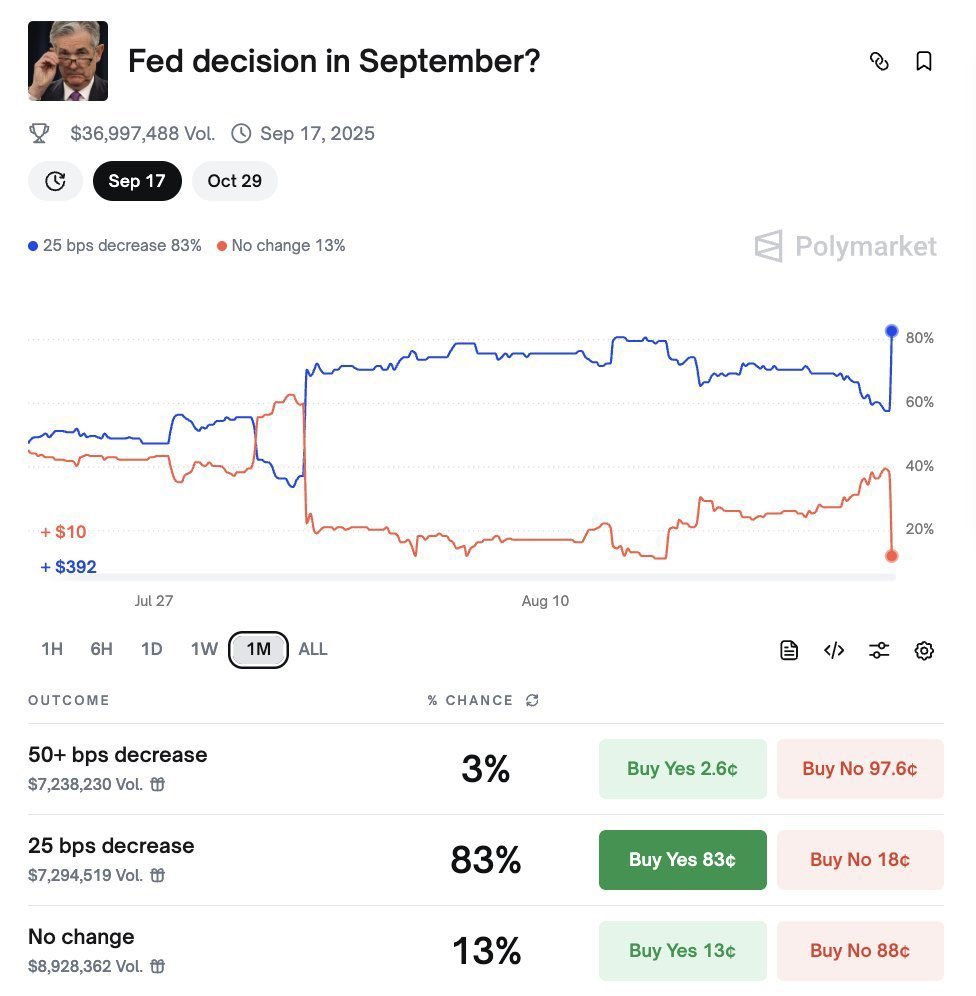Click rewards gift icon for No change

tap(158, 966)
